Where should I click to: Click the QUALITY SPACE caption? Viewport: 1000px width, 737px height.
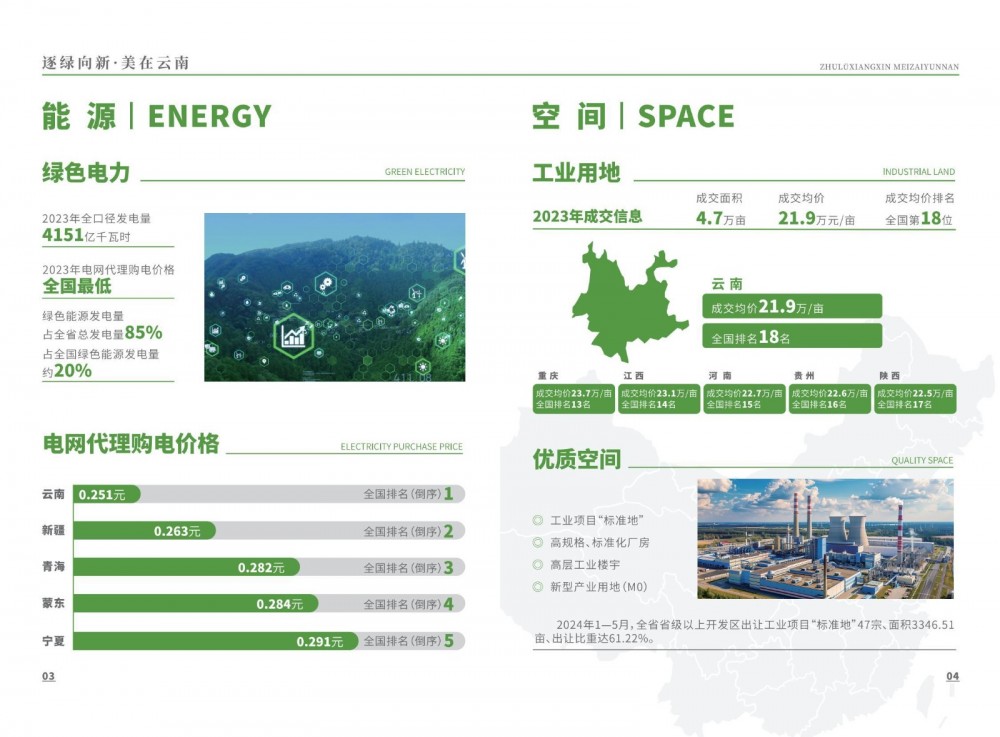pyautogui.click(x=922, y=460)
